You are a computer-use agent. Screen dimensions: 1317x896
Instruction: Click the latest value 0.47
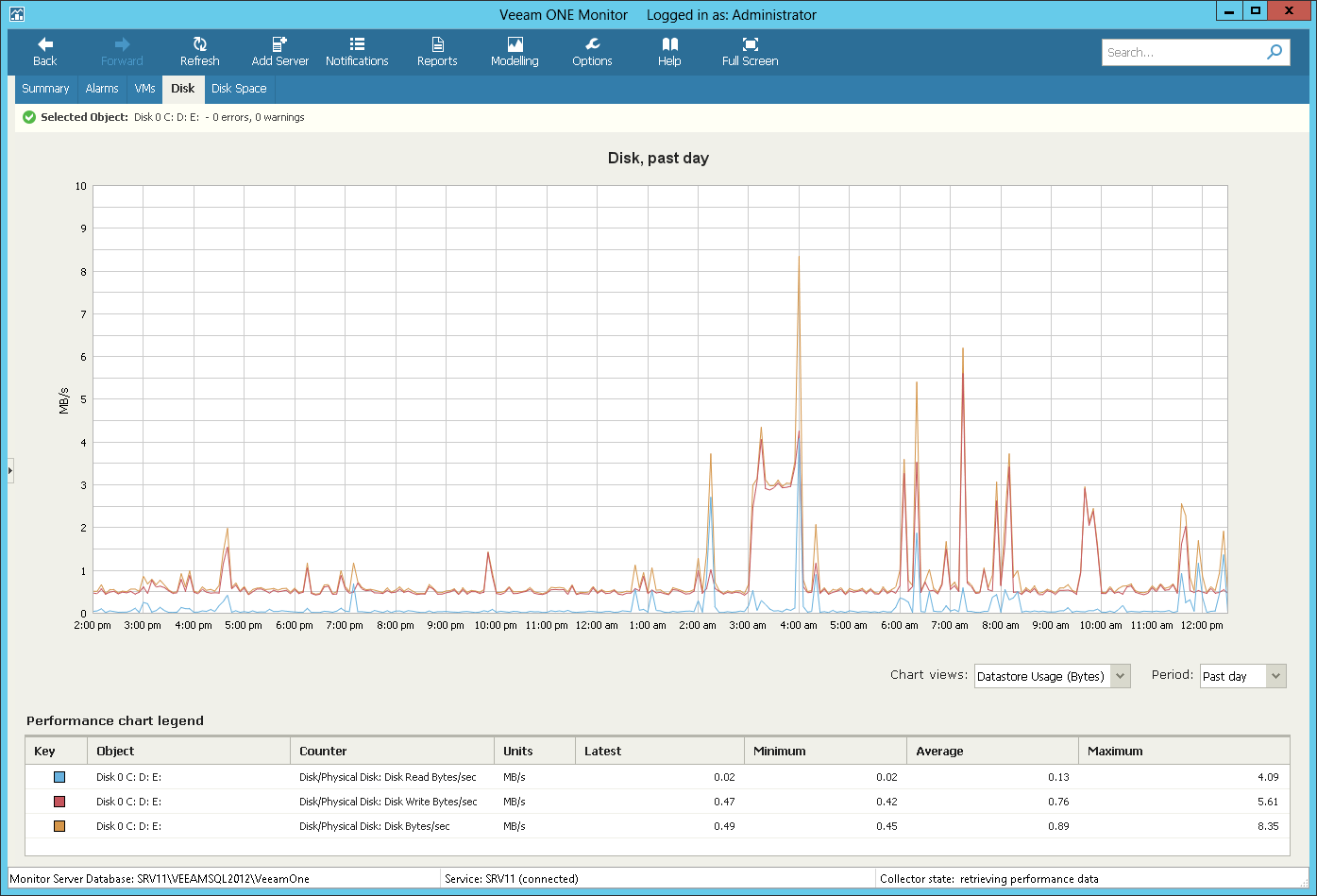[724, 802]
